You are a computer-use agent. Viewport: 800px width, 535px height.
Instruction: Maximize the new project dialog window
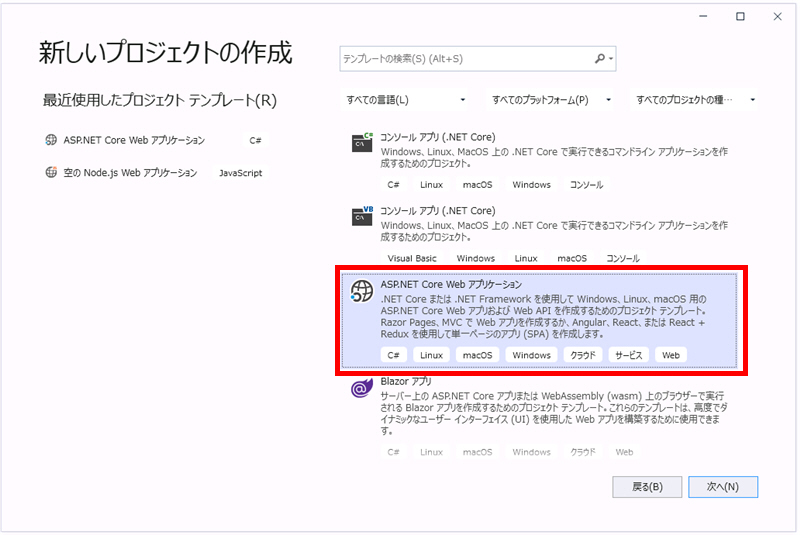click(740, 16)
